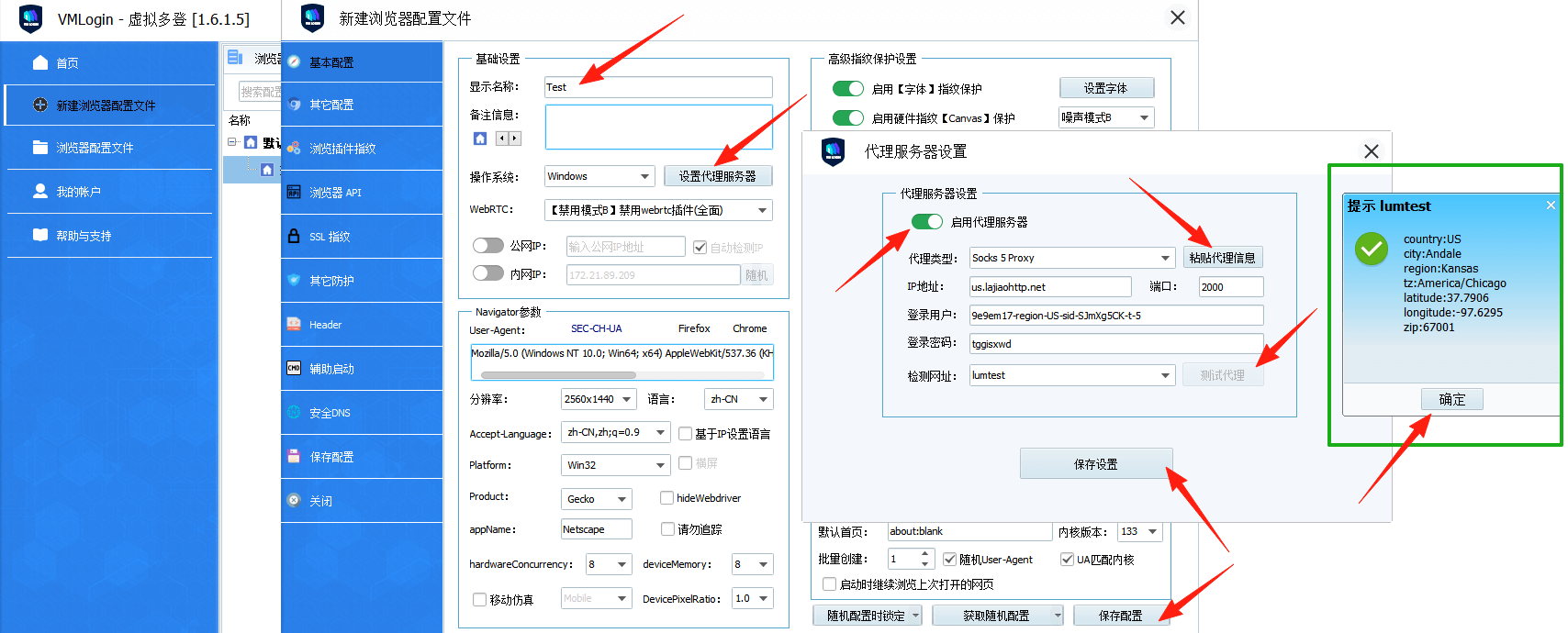Click the folder icon beside 浏览器配置文件

[40, 147]
